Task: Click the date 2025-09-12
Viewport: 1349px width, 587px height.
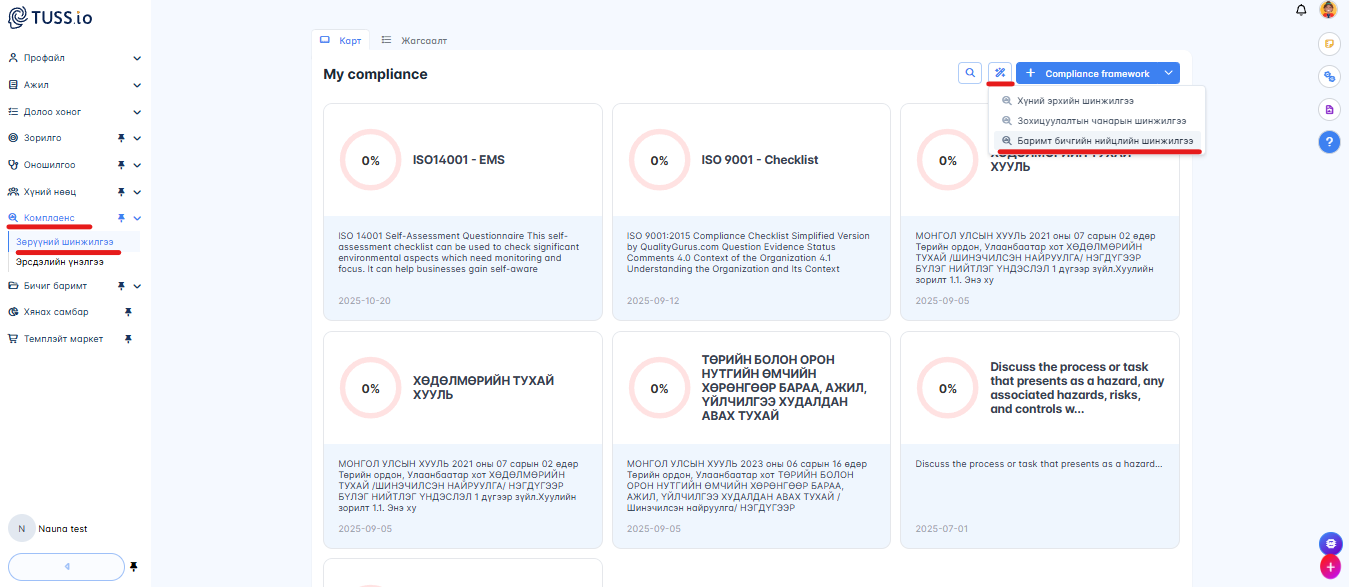Action: coord(653,300)
